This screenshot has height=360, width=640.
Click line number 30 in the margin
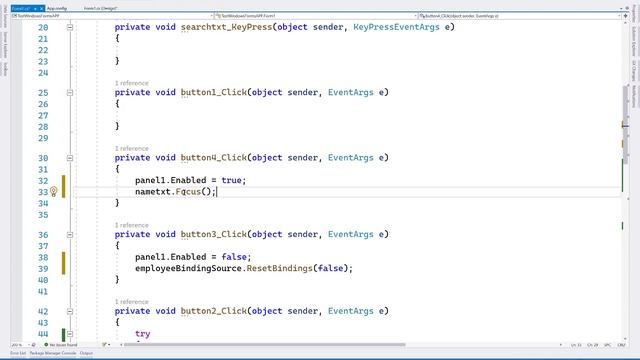click(x=43, y=158)
